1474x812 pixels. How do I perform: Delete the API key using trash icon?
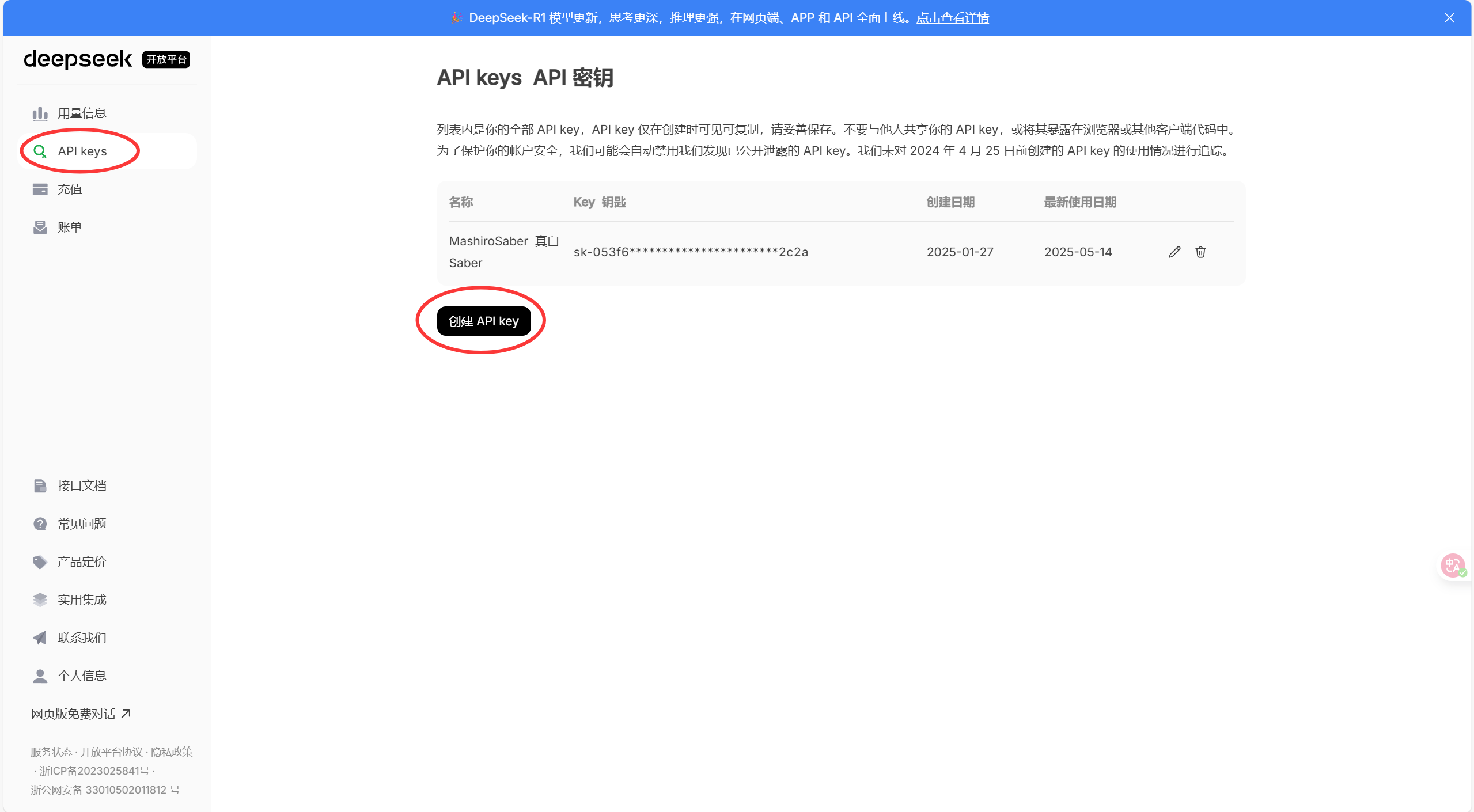pos(1200,252)
